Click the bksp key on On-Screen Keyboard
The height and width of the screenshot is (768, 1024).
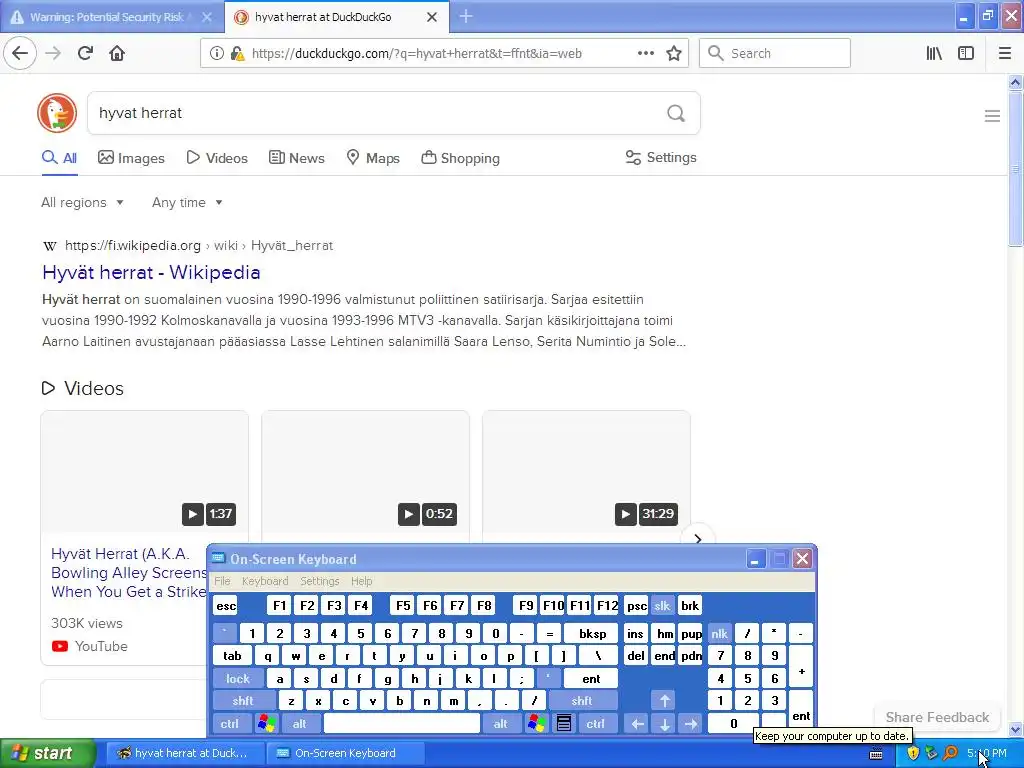click(592, 633)
